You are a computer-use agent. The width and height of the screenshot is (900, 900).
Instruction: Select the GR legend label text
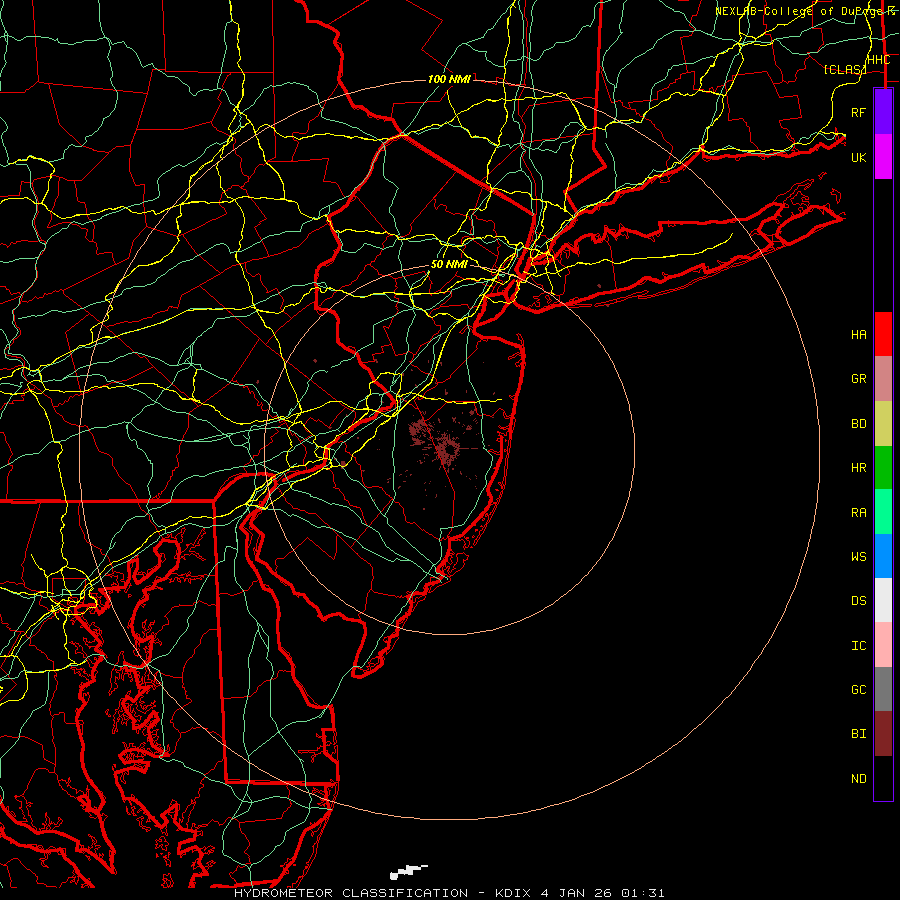point(859,379)
